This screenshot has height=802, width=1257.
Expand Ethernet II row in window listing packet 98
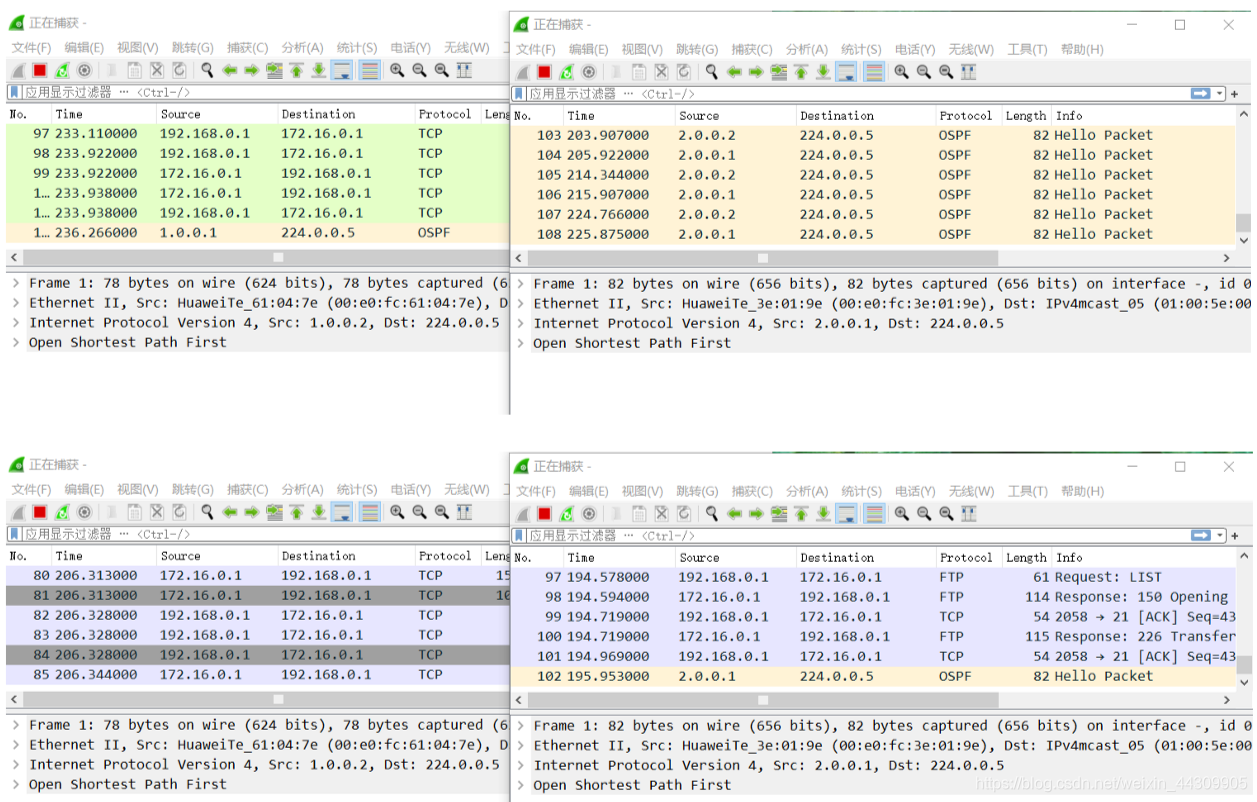pos(15,303)
